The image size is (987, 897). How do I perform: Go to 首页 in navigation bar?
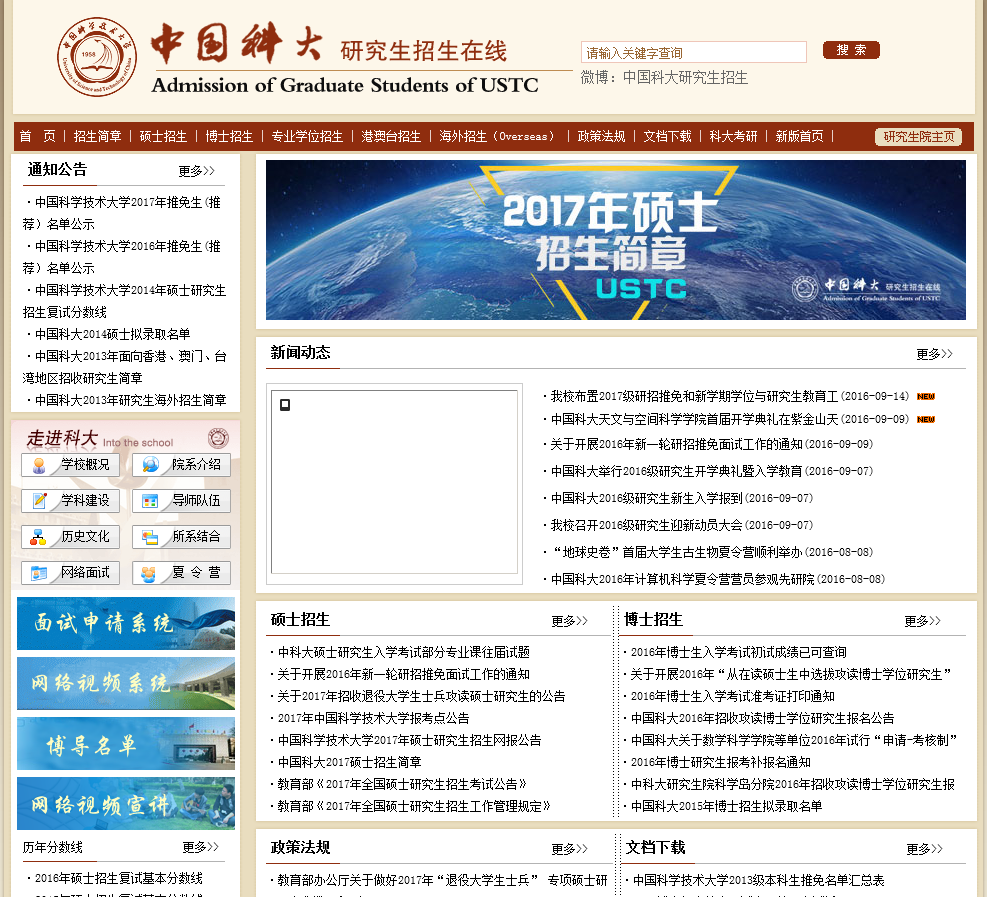click(x=37, y=137)
